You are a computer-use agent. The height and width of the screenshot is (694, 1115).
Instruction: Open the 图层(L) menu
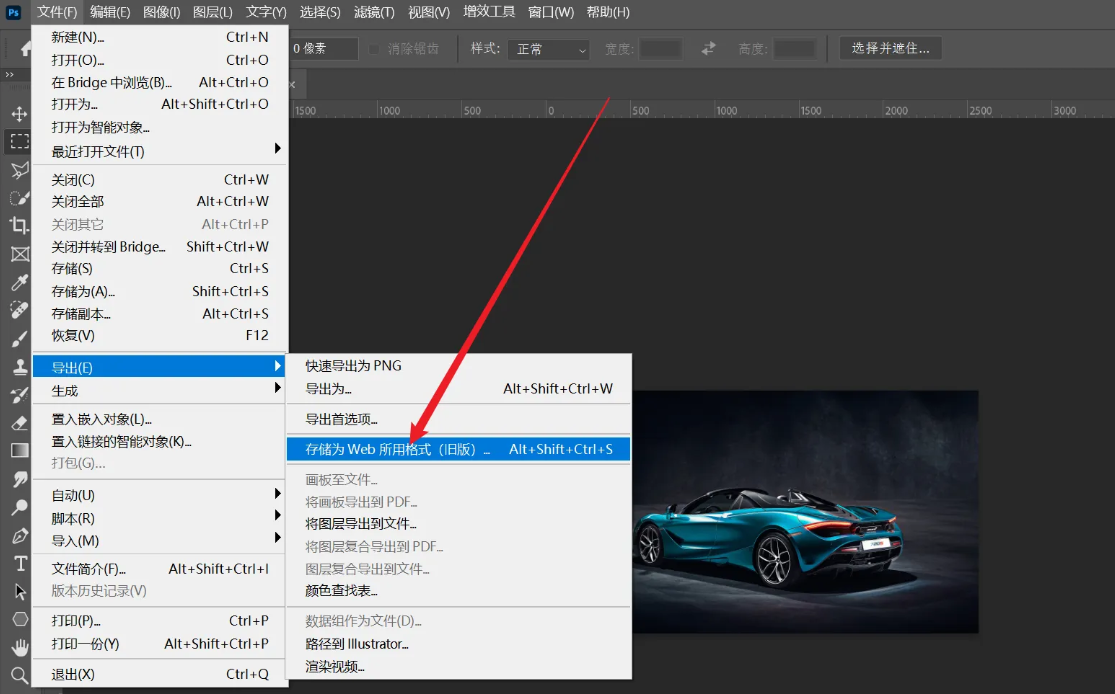(213, 12)
